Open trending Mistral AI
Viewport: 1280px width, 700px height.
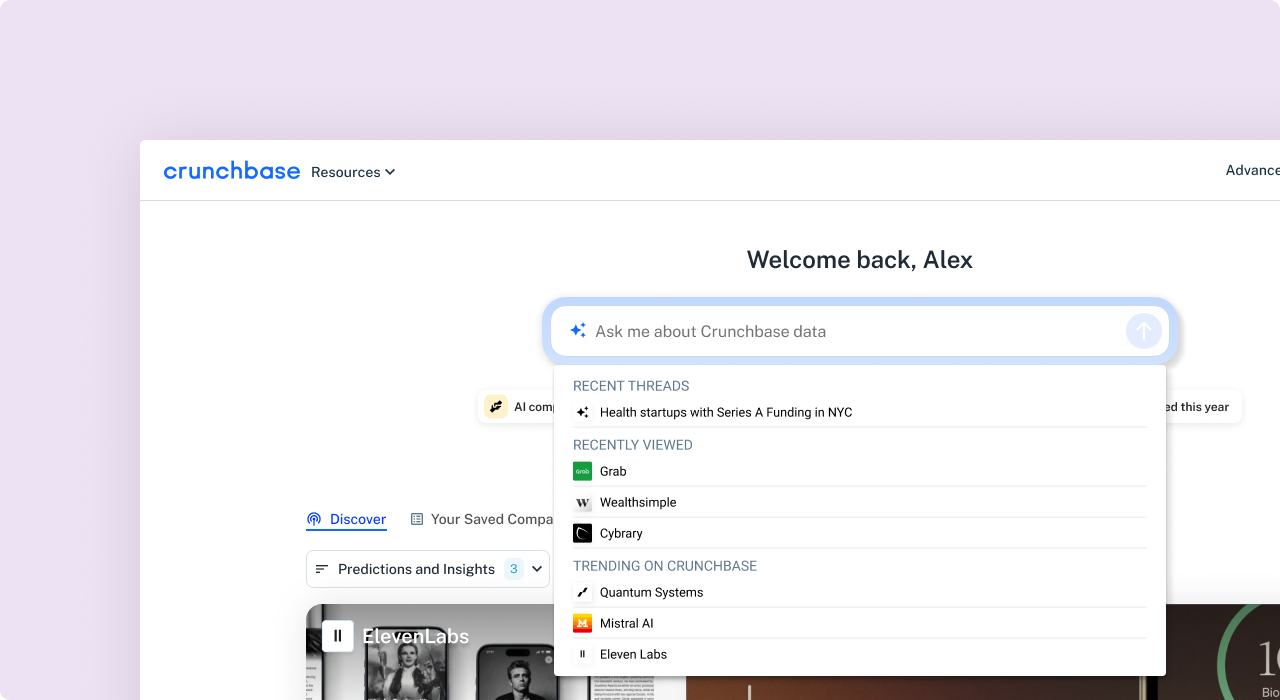860,623
